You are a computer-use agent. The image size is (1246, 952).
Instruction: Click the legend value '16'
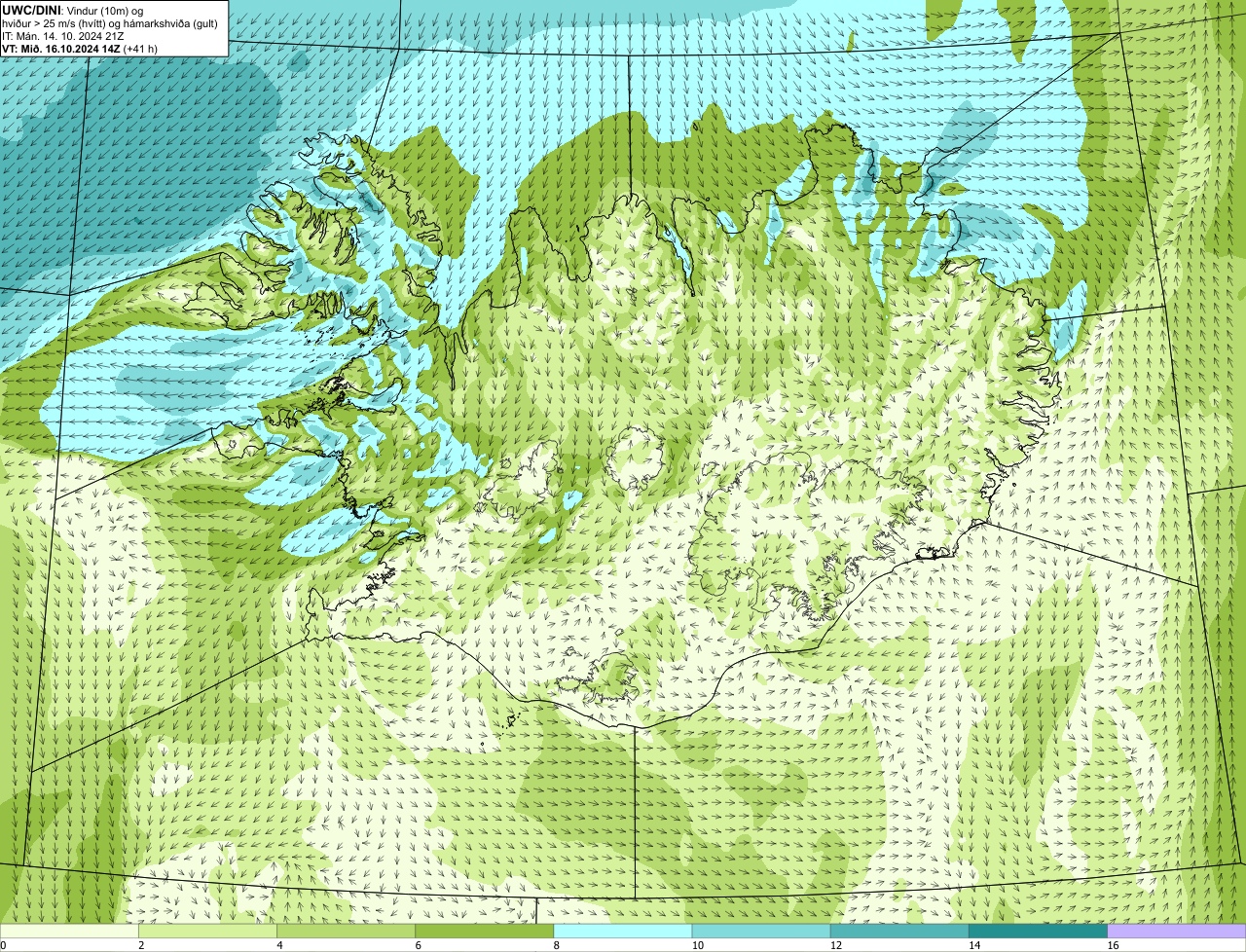[x=1113, y=945]
